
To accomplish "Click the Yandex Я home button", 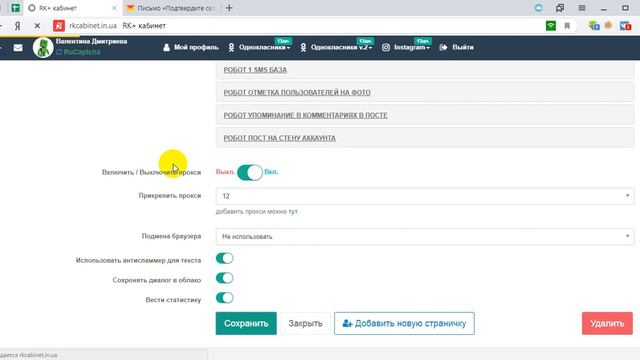I will 18,26.
